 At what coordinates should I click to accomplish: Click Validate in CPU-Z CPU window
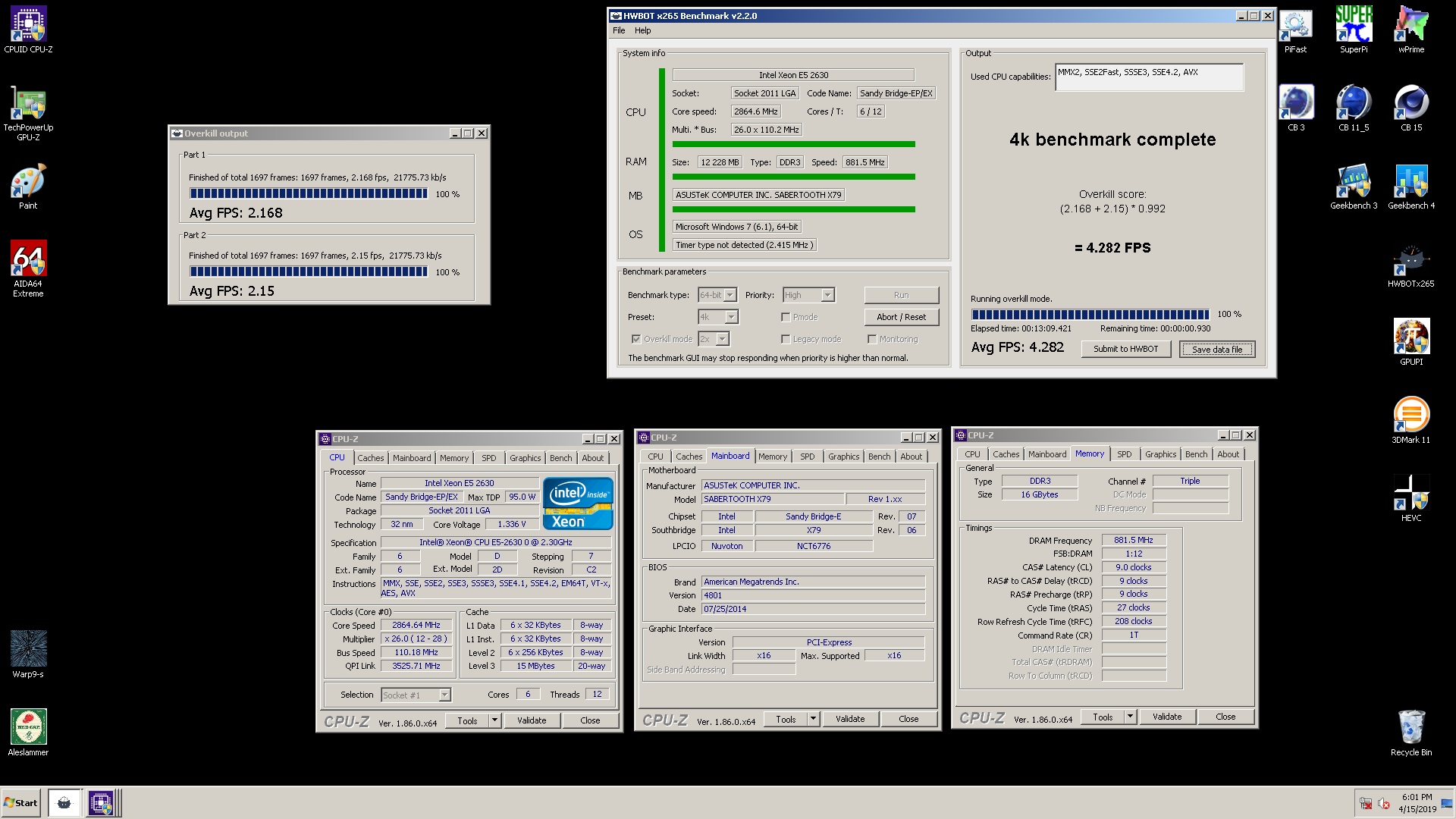[532, 720]
